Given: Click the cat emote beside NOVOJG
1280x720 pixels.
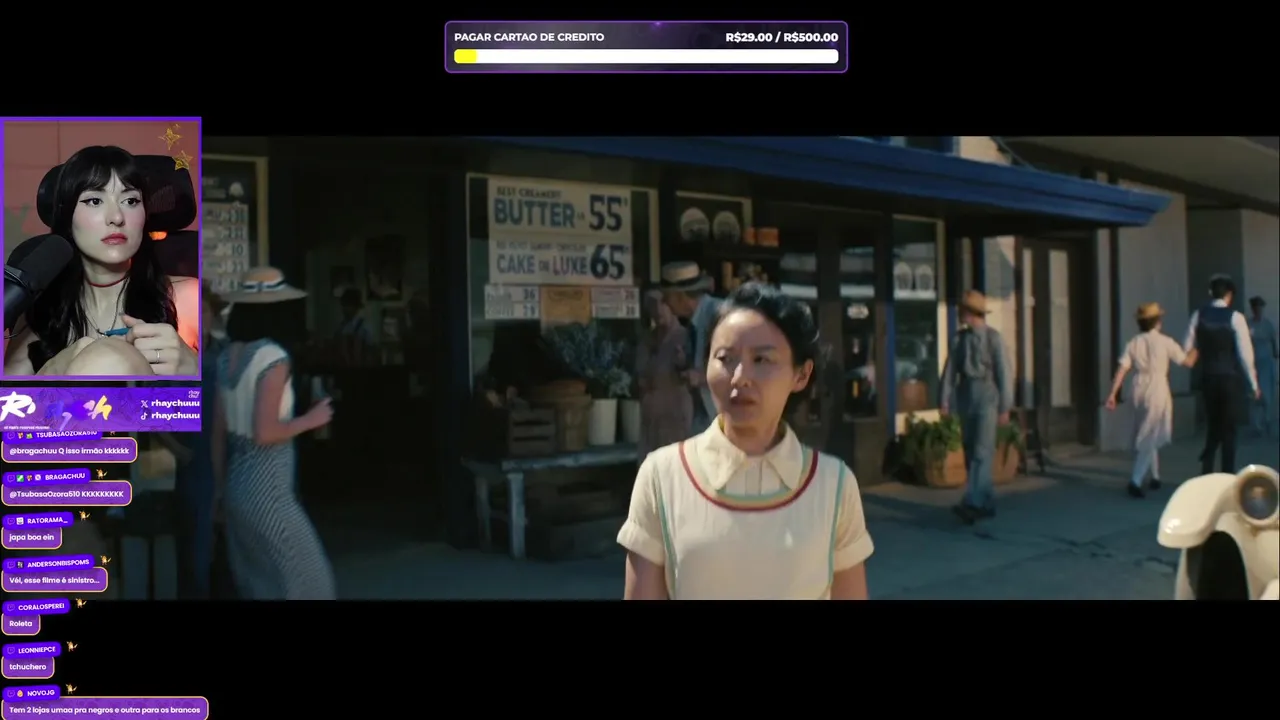Looking at the screenshot, I should click(71, 689).
